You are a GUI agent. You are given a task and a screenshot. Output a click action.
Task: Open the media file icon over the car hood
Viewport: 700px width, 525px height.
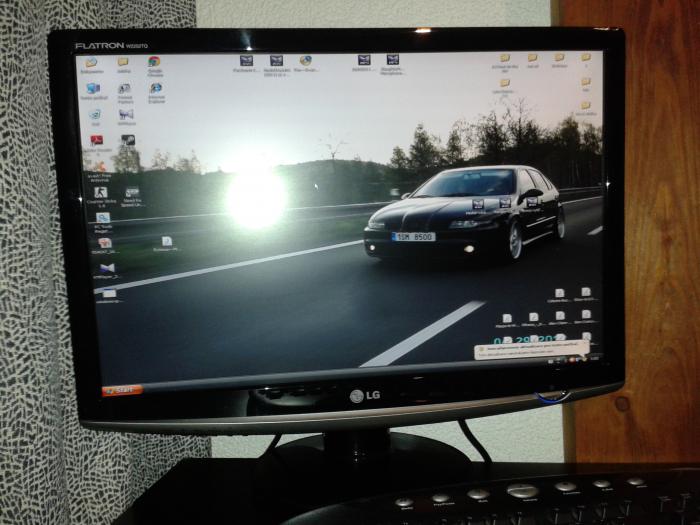click(478, 203)
